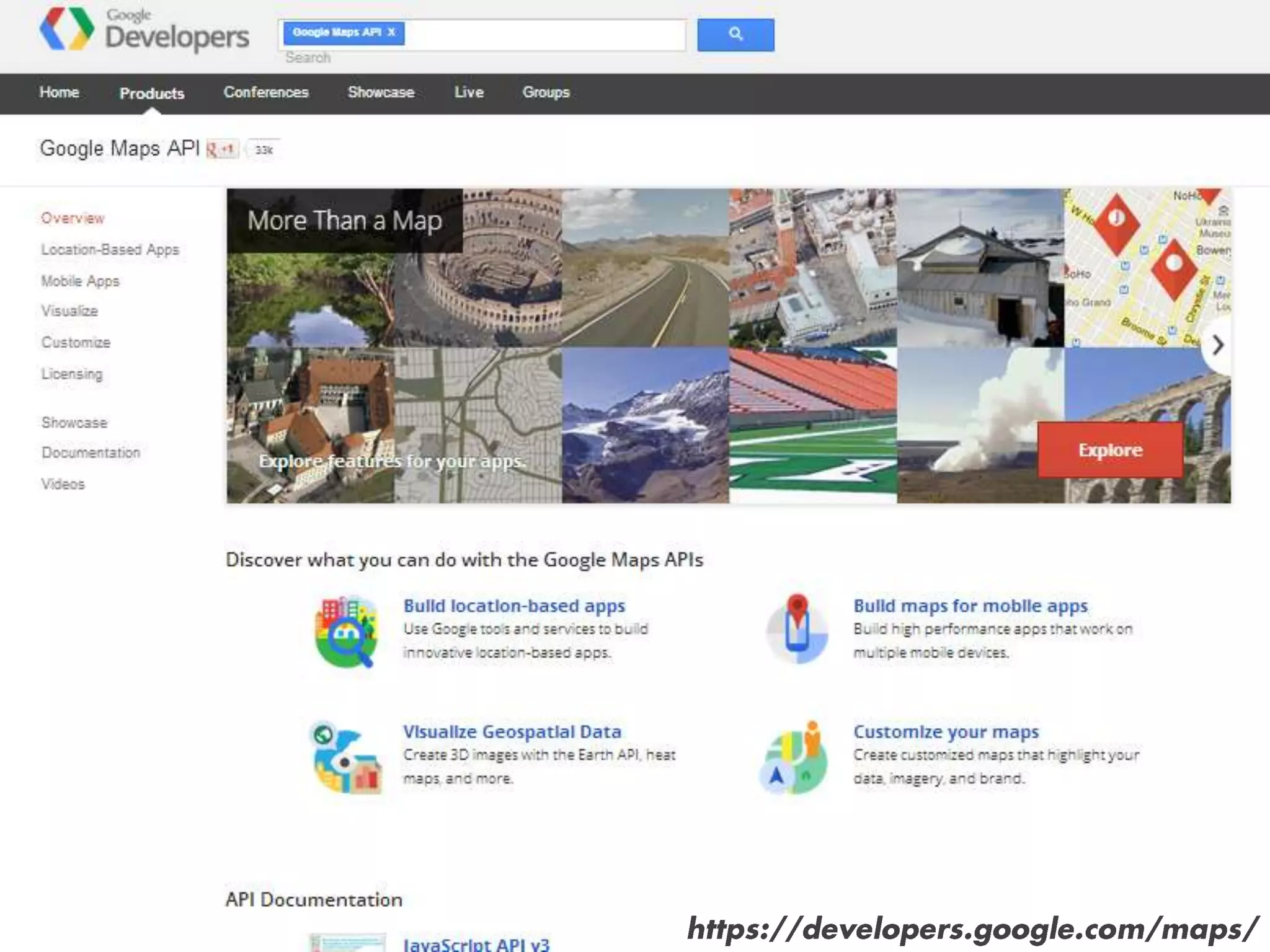Viewport: 1270px width, 952px height.
Task: Click the location-based apps icon
Action: click(346, 632)
